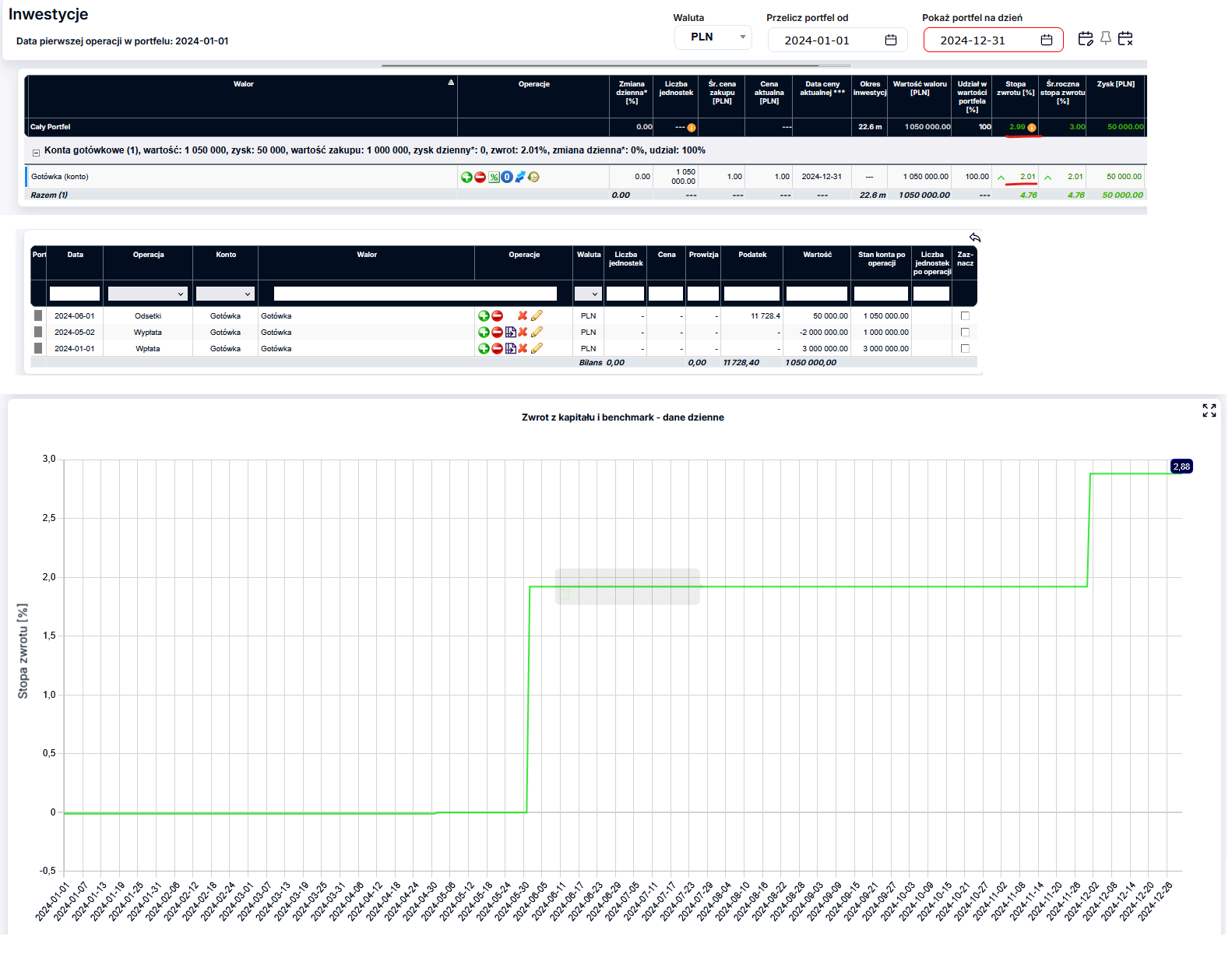The image size is (1232, 972).
Task: Click the back arrow above operations table
Action: pos(974,238)
